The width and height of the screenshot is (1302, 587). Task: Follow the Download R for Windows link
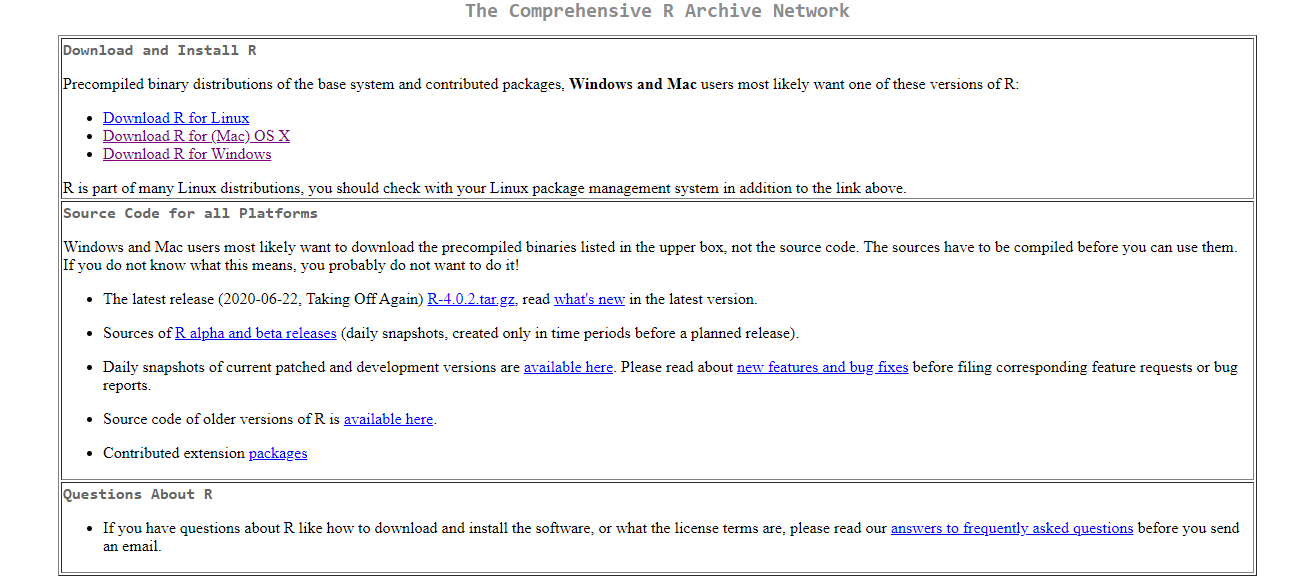pos(187,154)
